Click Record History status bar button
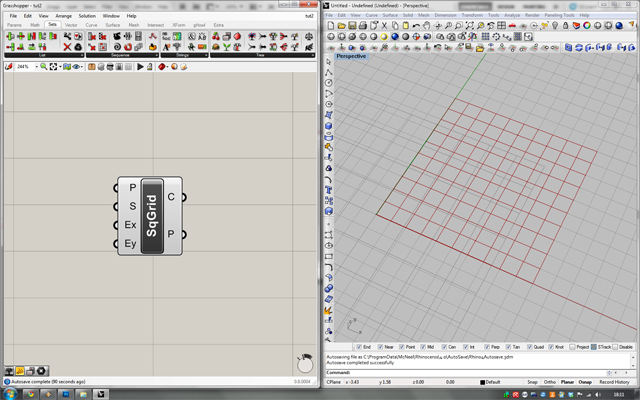This screenshot has width=640, height=400. coord(614,382)
